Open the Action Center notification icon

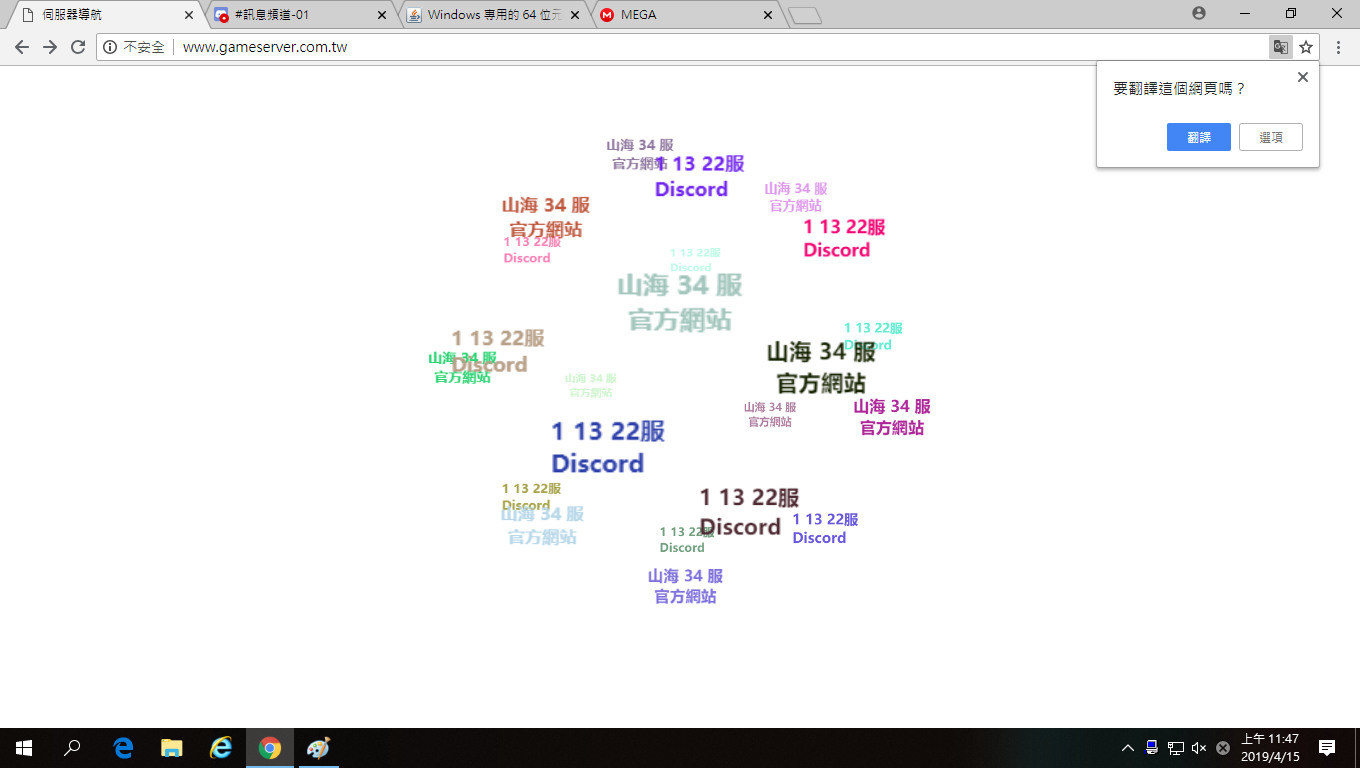pyautogui.click(x=1327, y=748)
